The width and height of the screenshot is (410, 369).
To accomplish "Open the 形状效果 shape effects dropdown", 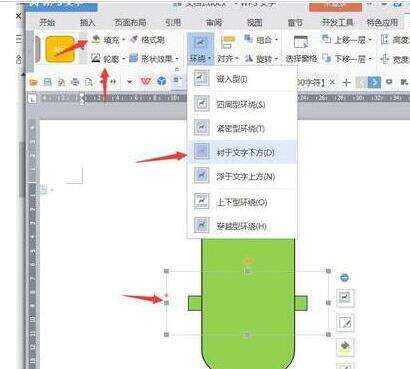I will 154,59.
